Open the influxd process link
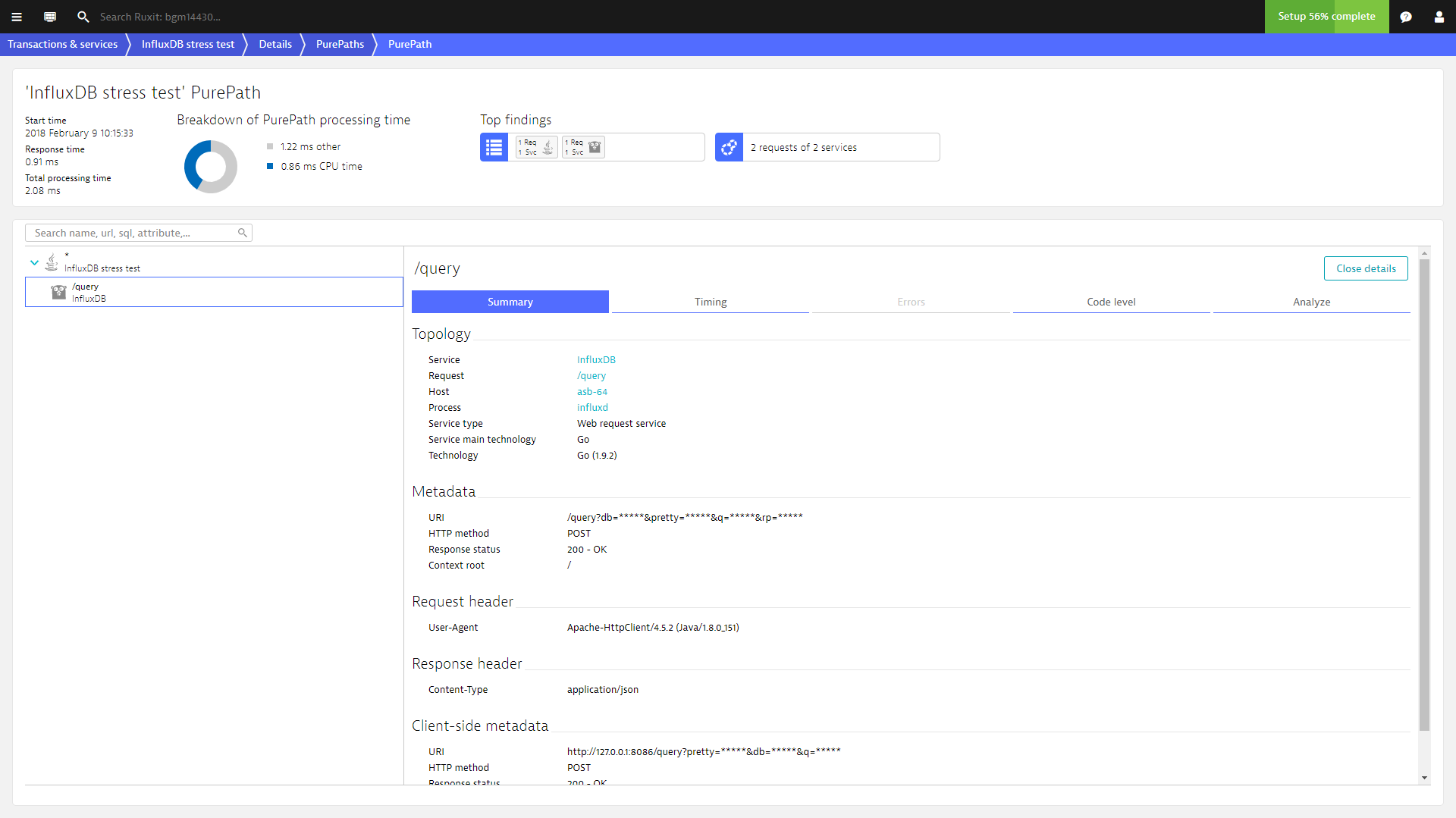 tap(592, 408)
